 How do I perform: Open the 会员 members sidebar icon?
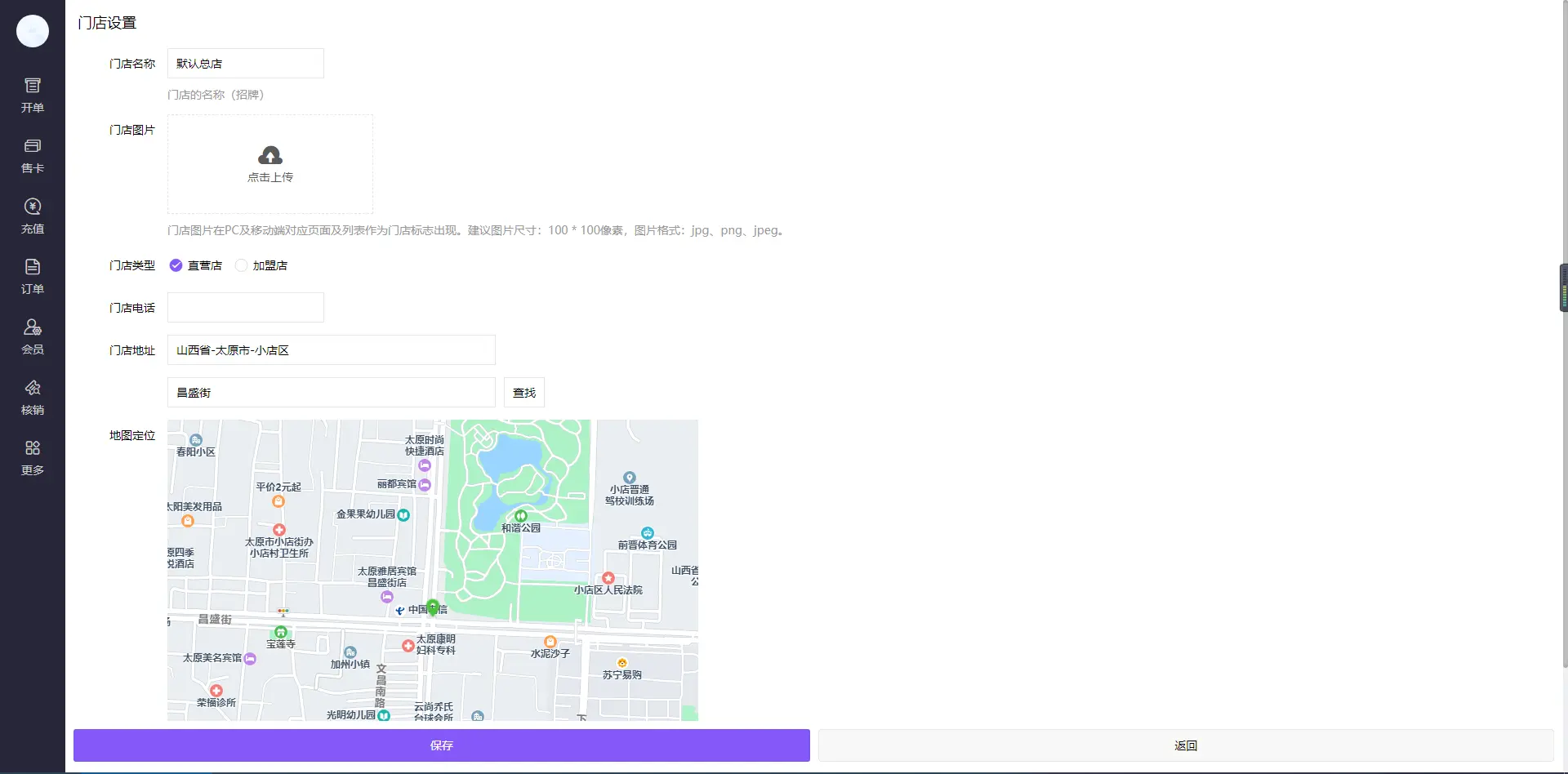tap(33, 336)
